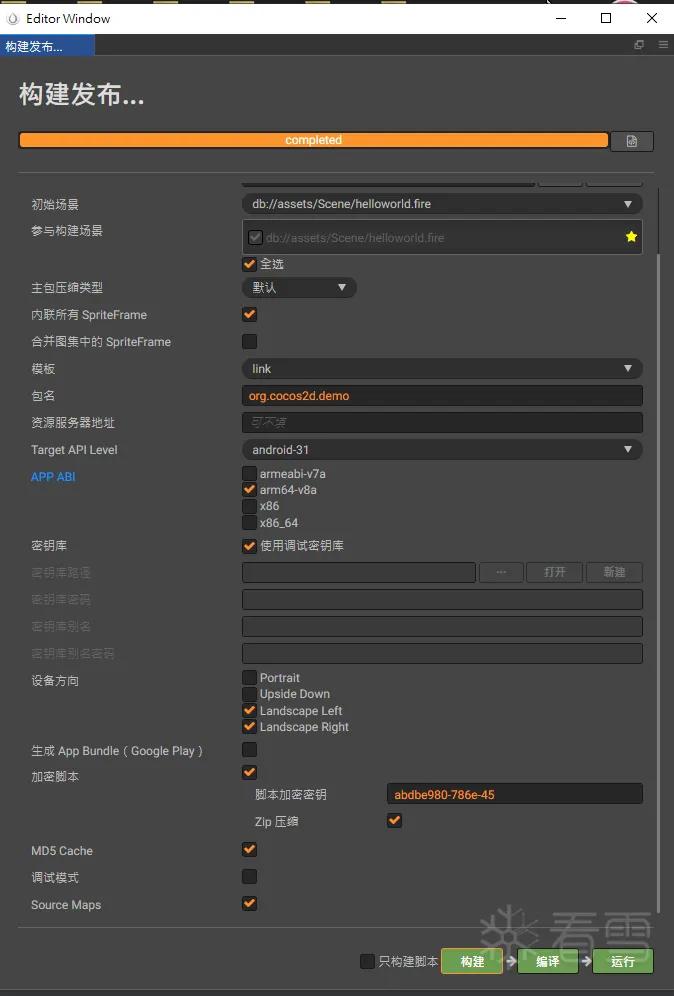The height and width of the screenshot is (996, 674).
Task: Uncheck the MD5 Cache option
Action: coord(250,849)
